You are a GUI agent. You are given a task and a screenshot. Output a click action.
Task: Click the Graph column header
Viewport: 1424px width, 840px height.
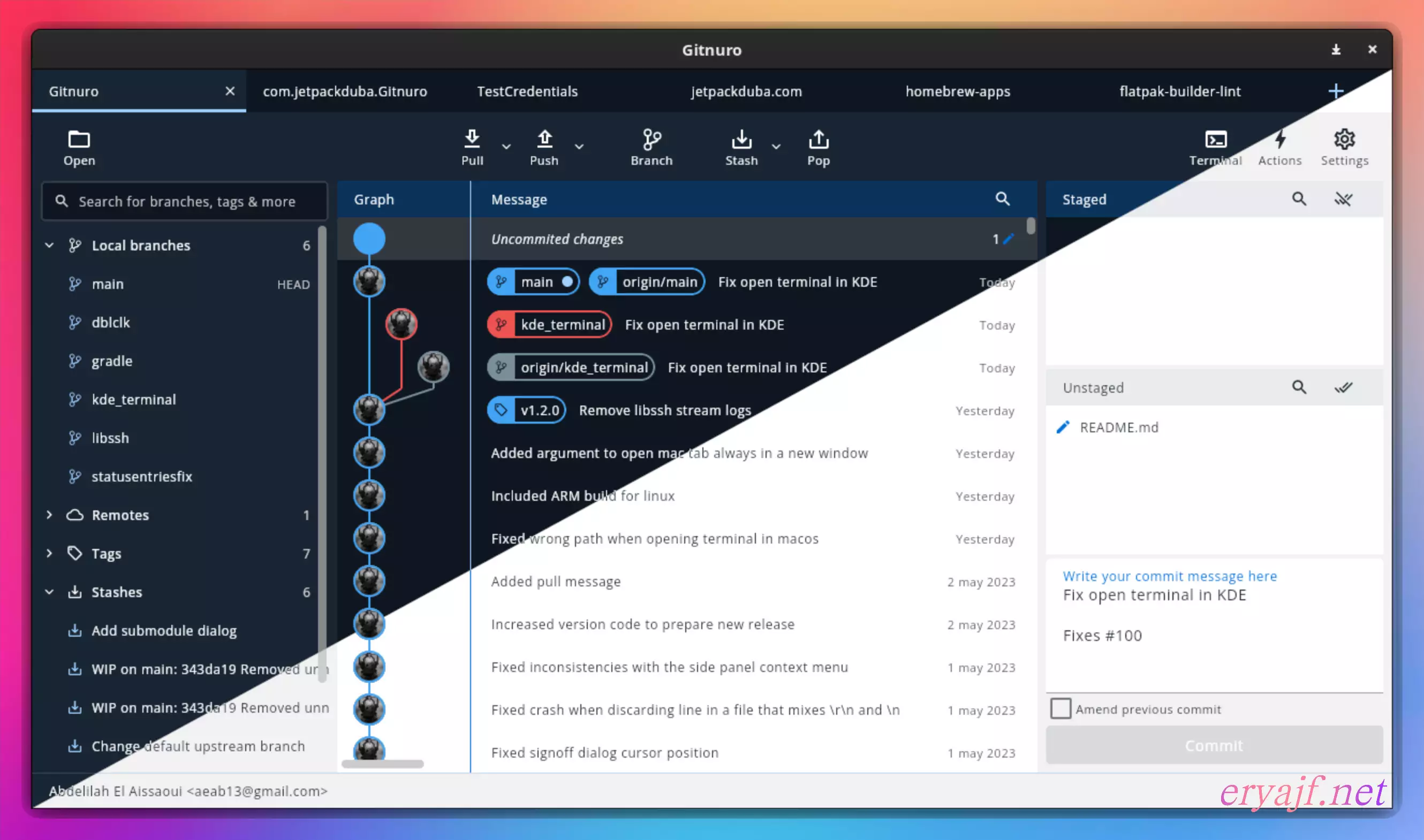pos(404,199)
